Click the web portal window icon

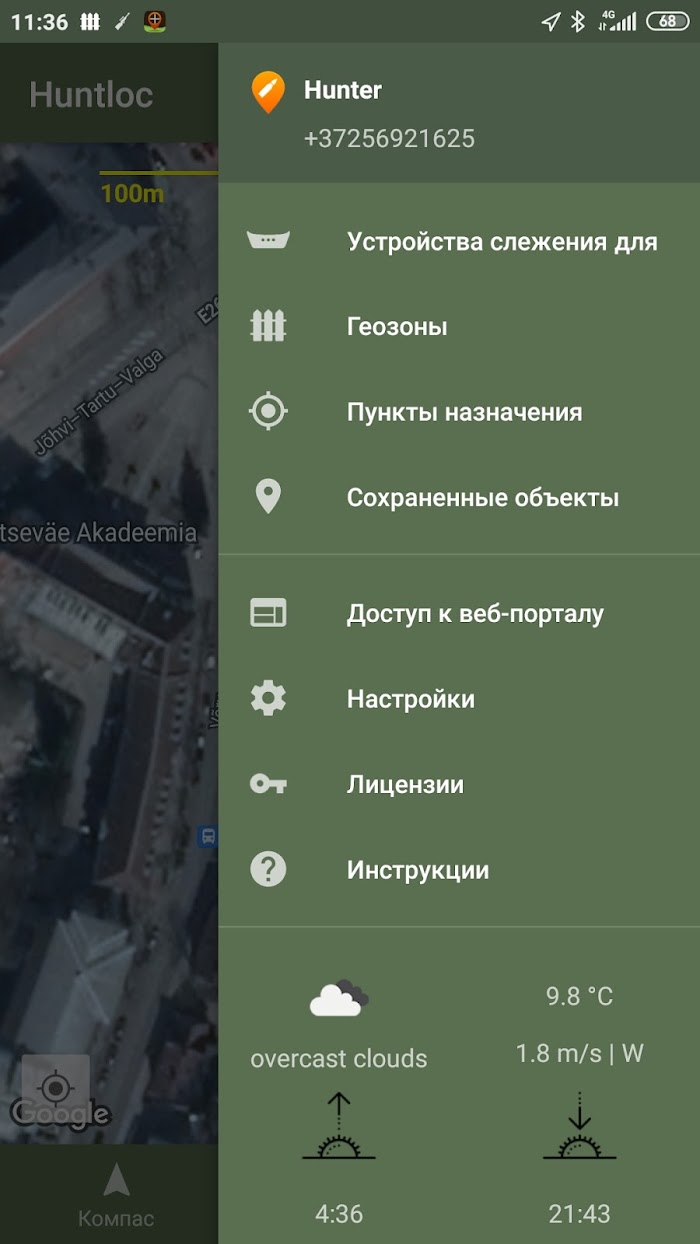pyautogui.click(x=268, y=613)
